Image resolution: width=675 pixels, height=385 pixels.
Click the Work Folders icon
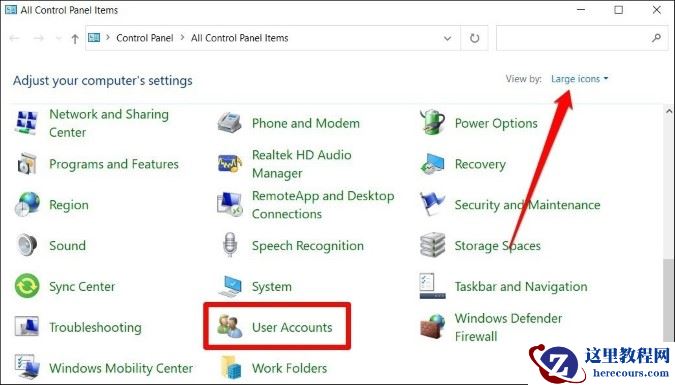[230, 367]
